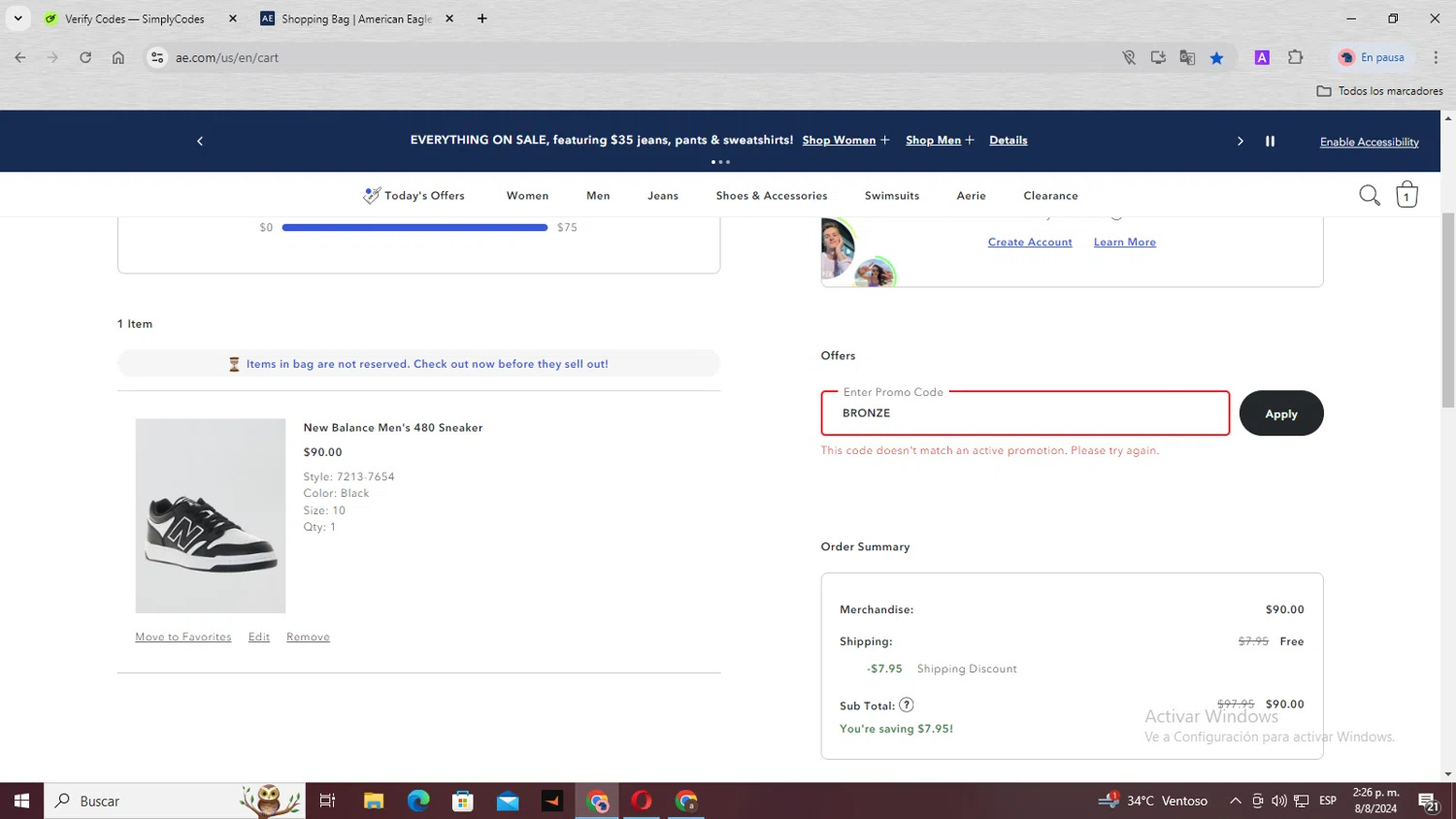Switch to the Verify Codes SimplyCodes tab
This screenshot has height=819, width=1456.
point(134,18)
